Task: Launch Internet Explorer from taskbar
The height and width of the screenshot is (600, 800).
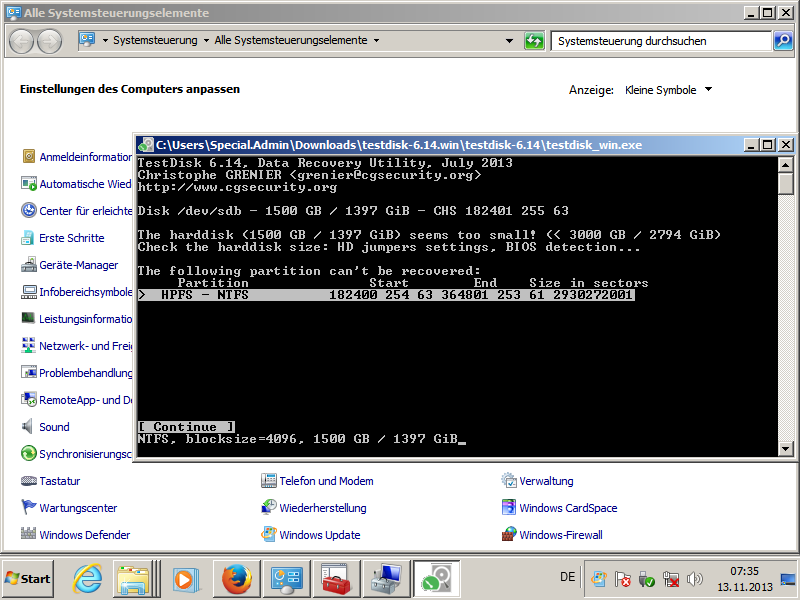Action: 87,579
